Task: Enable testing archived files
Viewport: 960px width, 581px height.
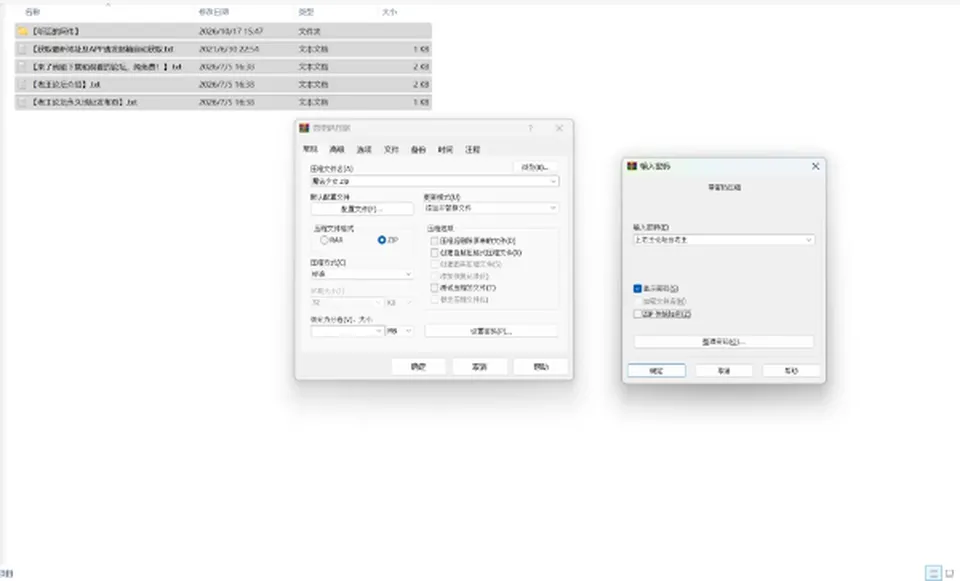Action: click(x=435, y=288)
